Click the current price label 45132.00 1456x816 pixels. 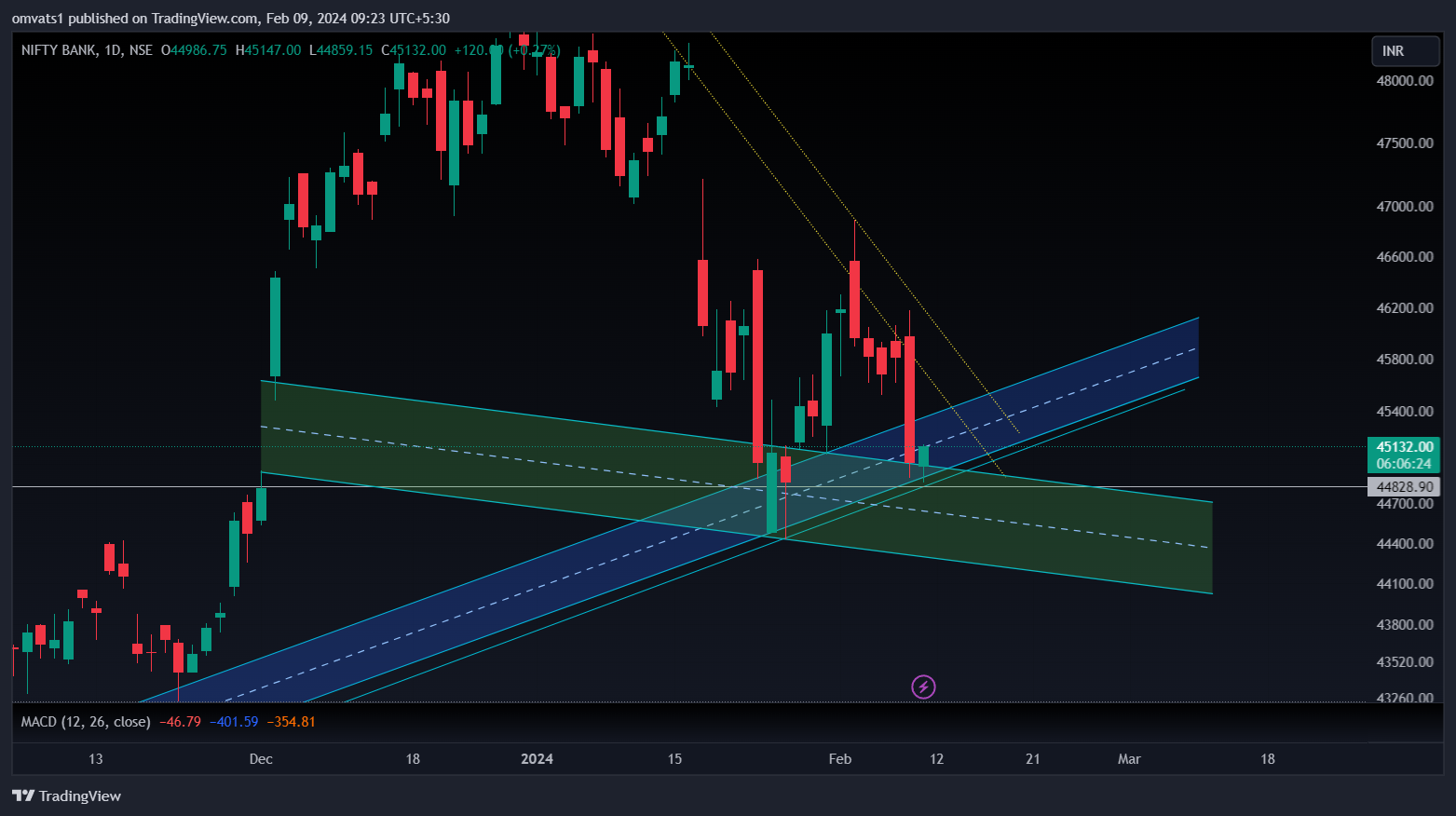[1404, 447]
